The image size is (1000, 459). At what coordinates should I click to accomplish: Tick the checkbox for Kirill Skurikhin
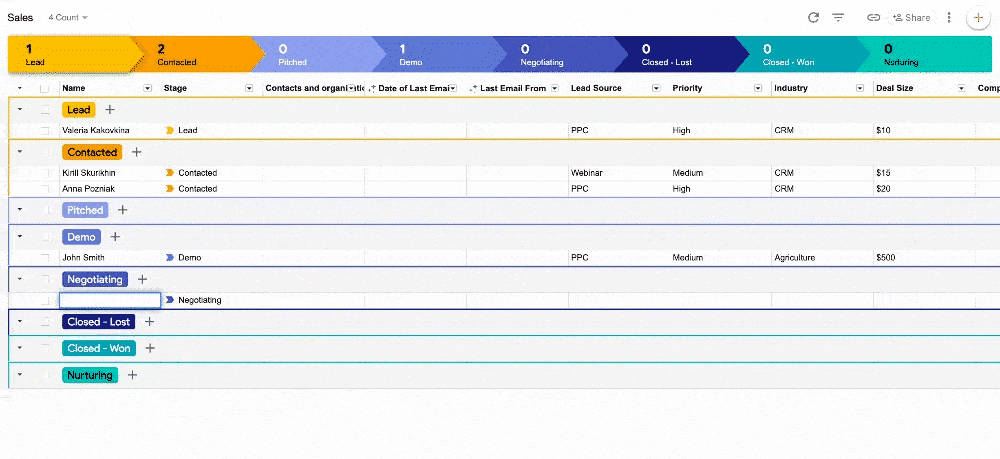[45, 173]
